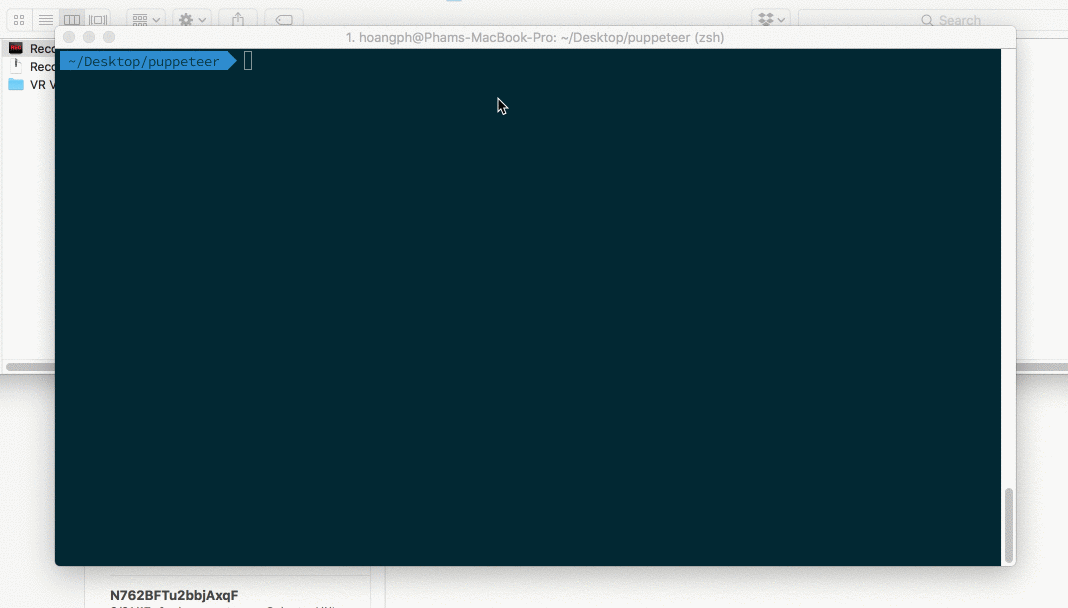Click the terminal window title bar
The height and width of the screenshot is (608, 1068).
tap(535, 38)
